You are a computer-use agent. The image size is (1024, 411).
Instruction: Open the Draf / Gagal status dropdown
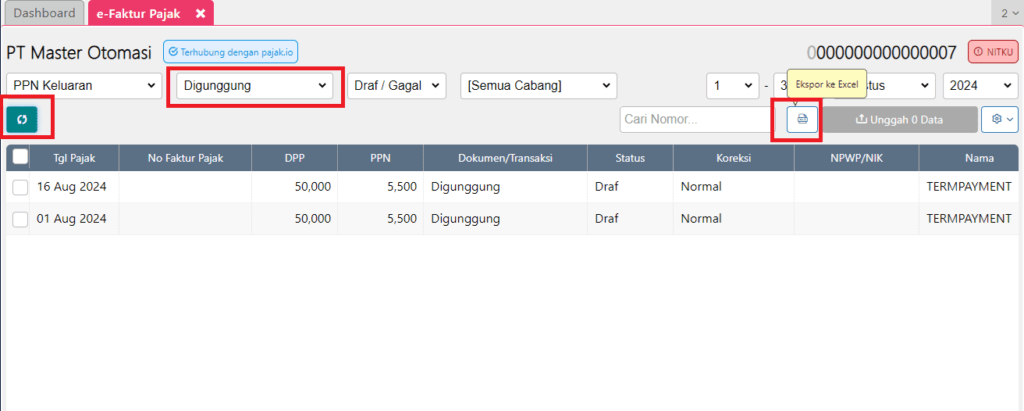[396, 86]
